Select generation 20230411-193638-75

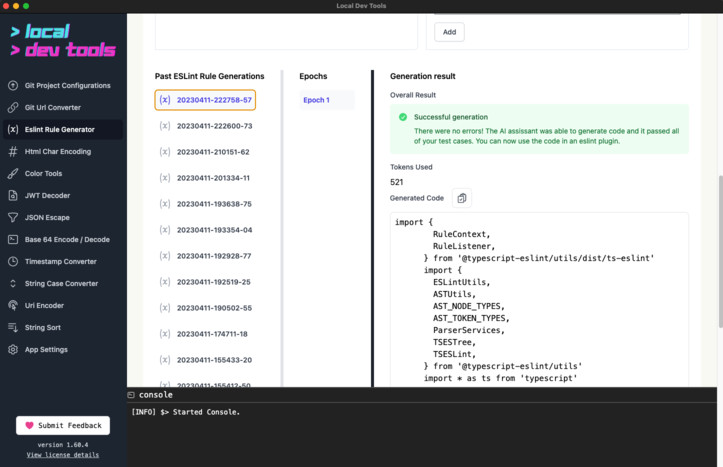(x=205, y=204)
